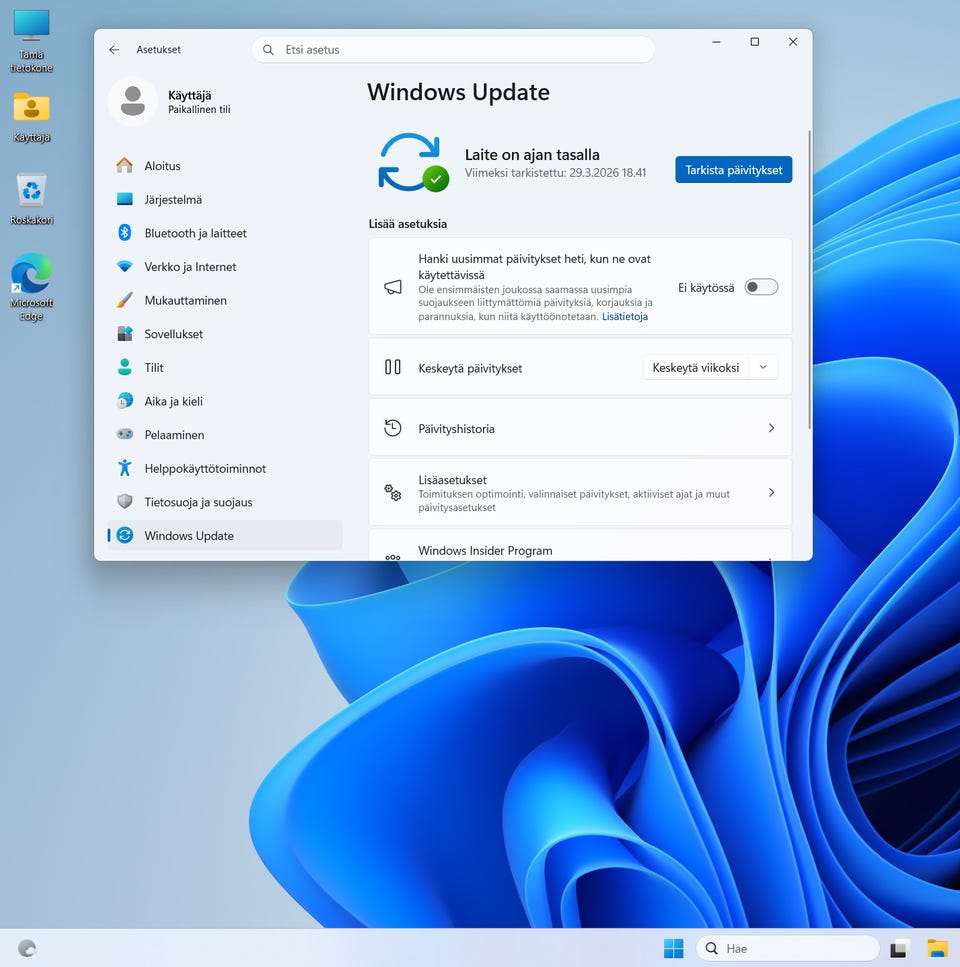960x967 pixels.
Task: Follow the Lisätietoja link
Action: click(625, 317)
